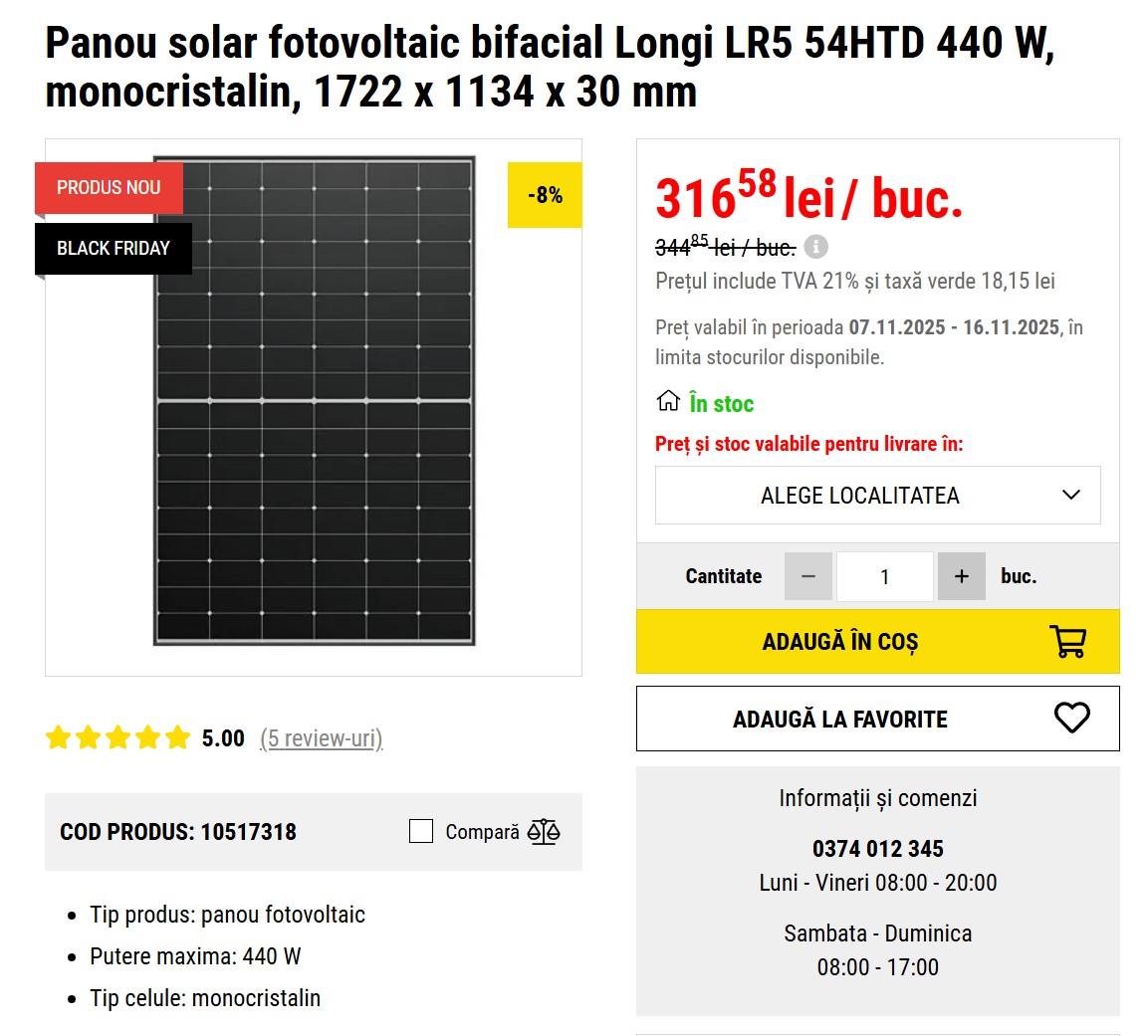This screenshot has height=1036, width=1148.
Task: Increase quantity with the plus button
Action: pos(961,576)
